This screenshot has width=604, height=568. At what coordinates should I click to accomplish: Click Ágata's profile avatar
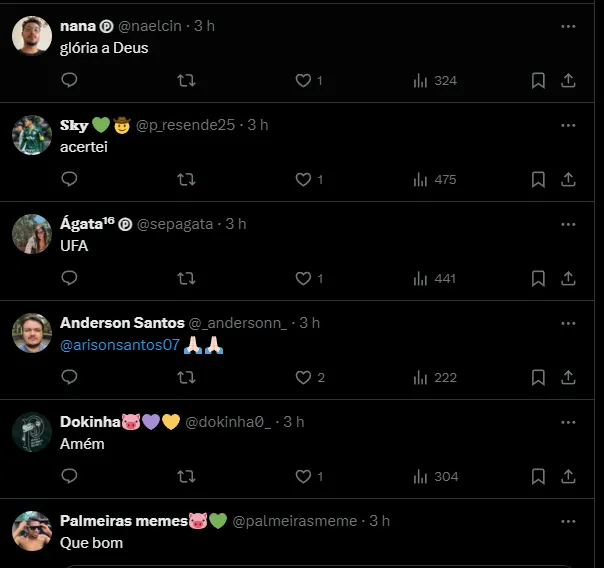[32, 234]
